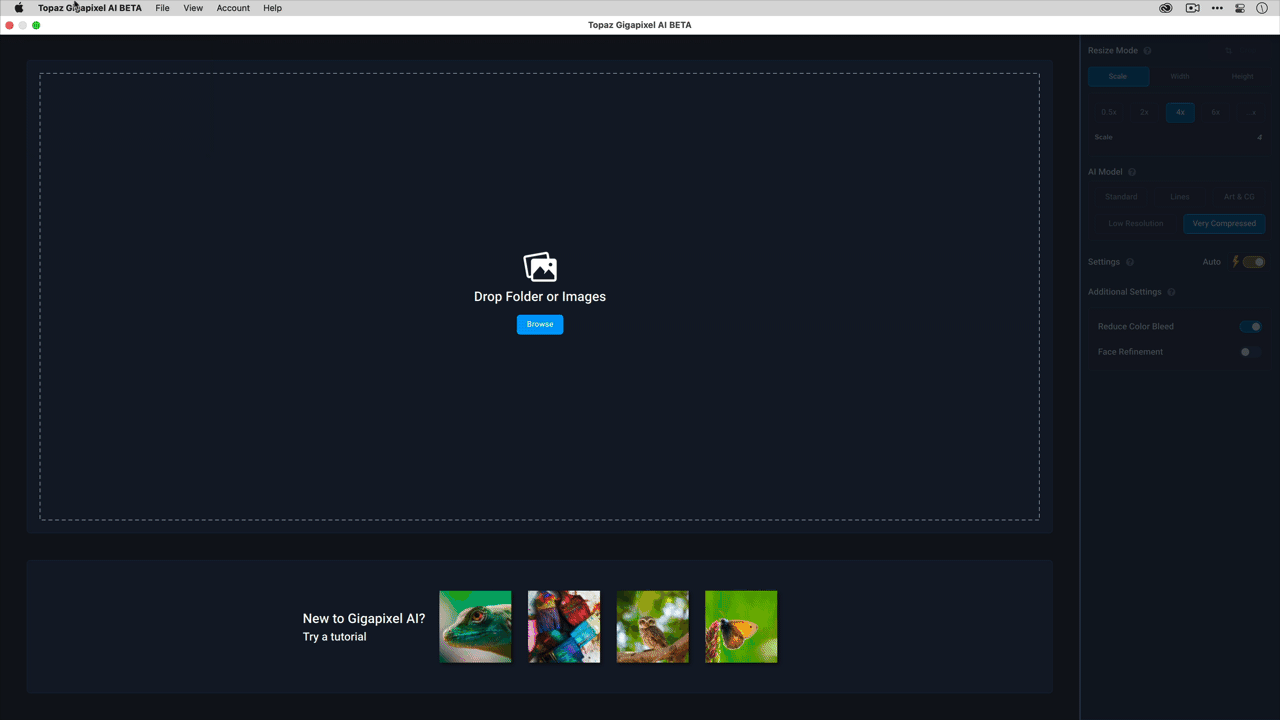This screenshot has height=720, width=1280.
Task: Click the 'Try a tutorial' text
Action: 335,637
